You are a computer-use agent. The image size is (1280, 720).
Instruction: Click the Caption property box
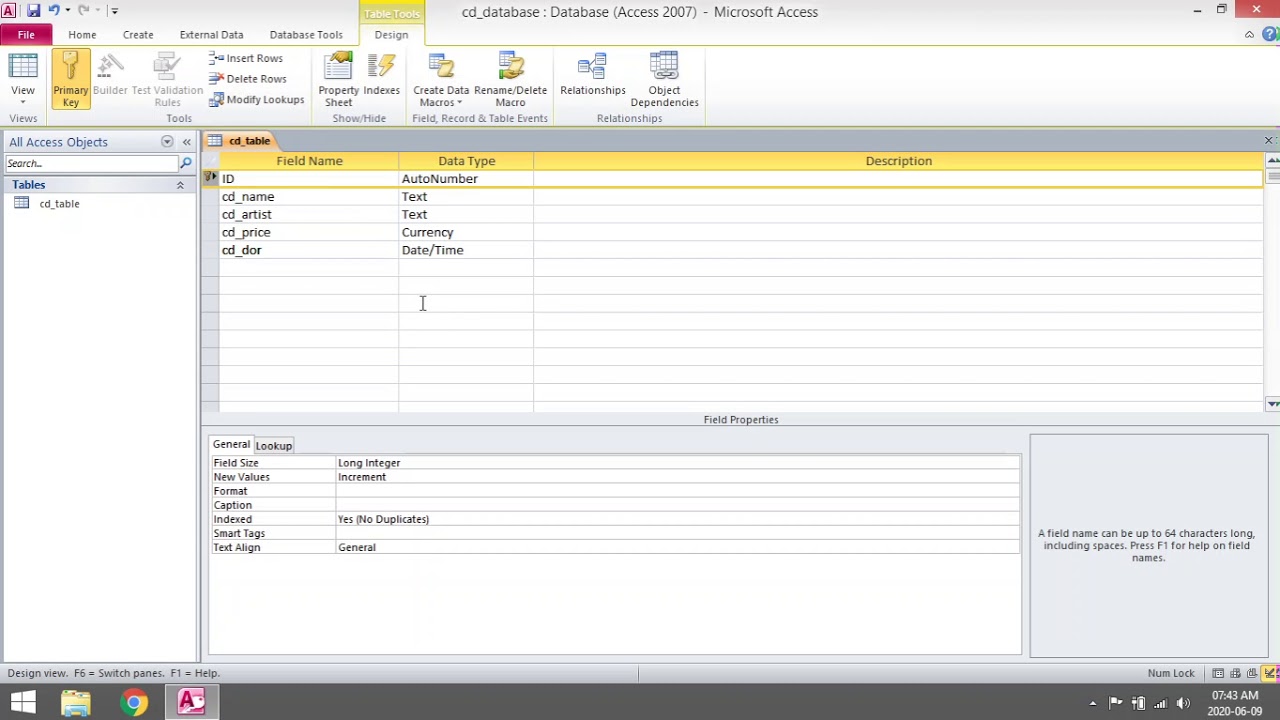pyautogui.click(x=677, y=505)
